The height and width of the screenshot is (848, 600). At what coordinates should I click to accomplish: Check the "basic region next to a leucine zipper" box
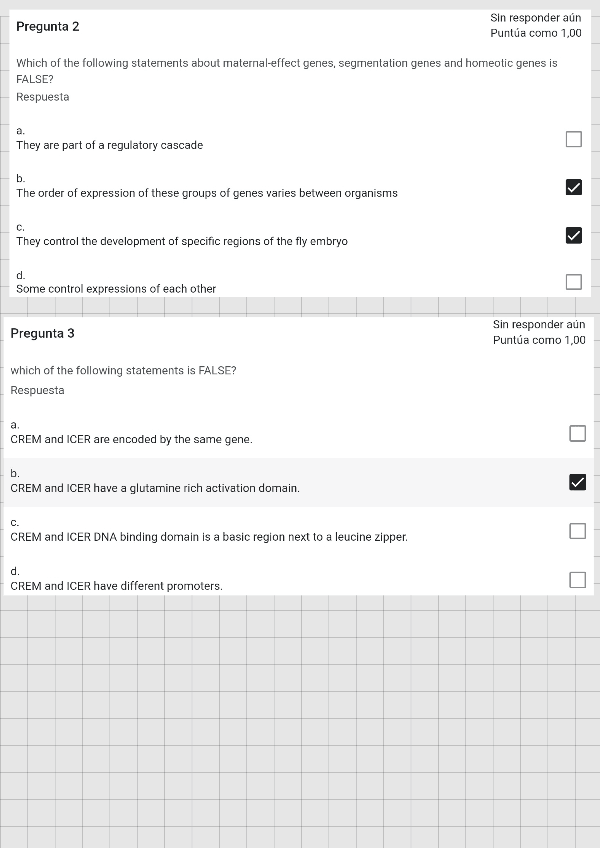pyautogui.click(x=577, y=531)
